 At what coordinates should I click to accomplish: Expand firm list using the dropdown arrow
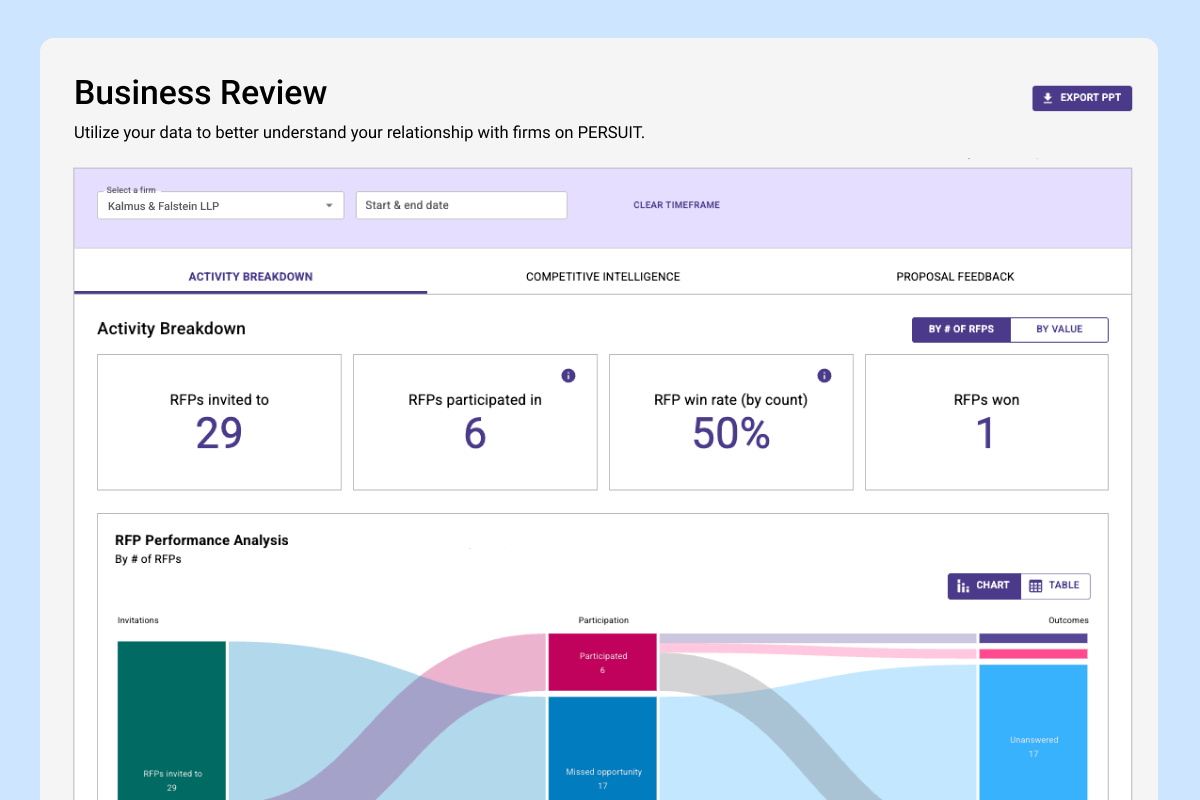click(x=329, y=206)
